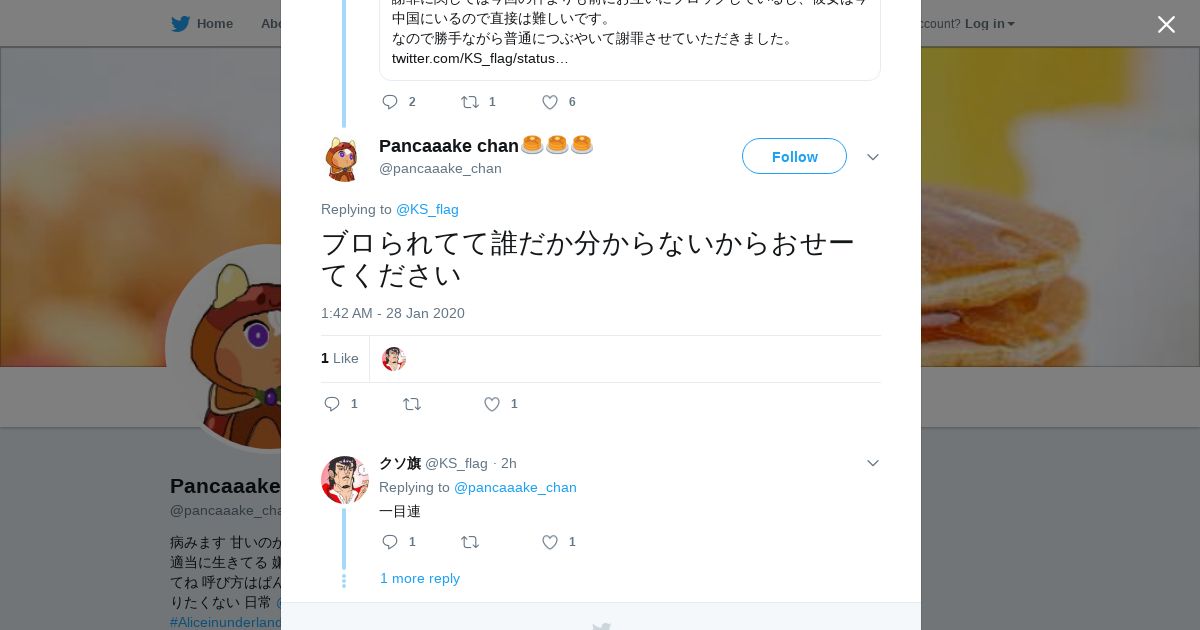
Task: Close the tweet overlay with X
Action: point(1166,24)
